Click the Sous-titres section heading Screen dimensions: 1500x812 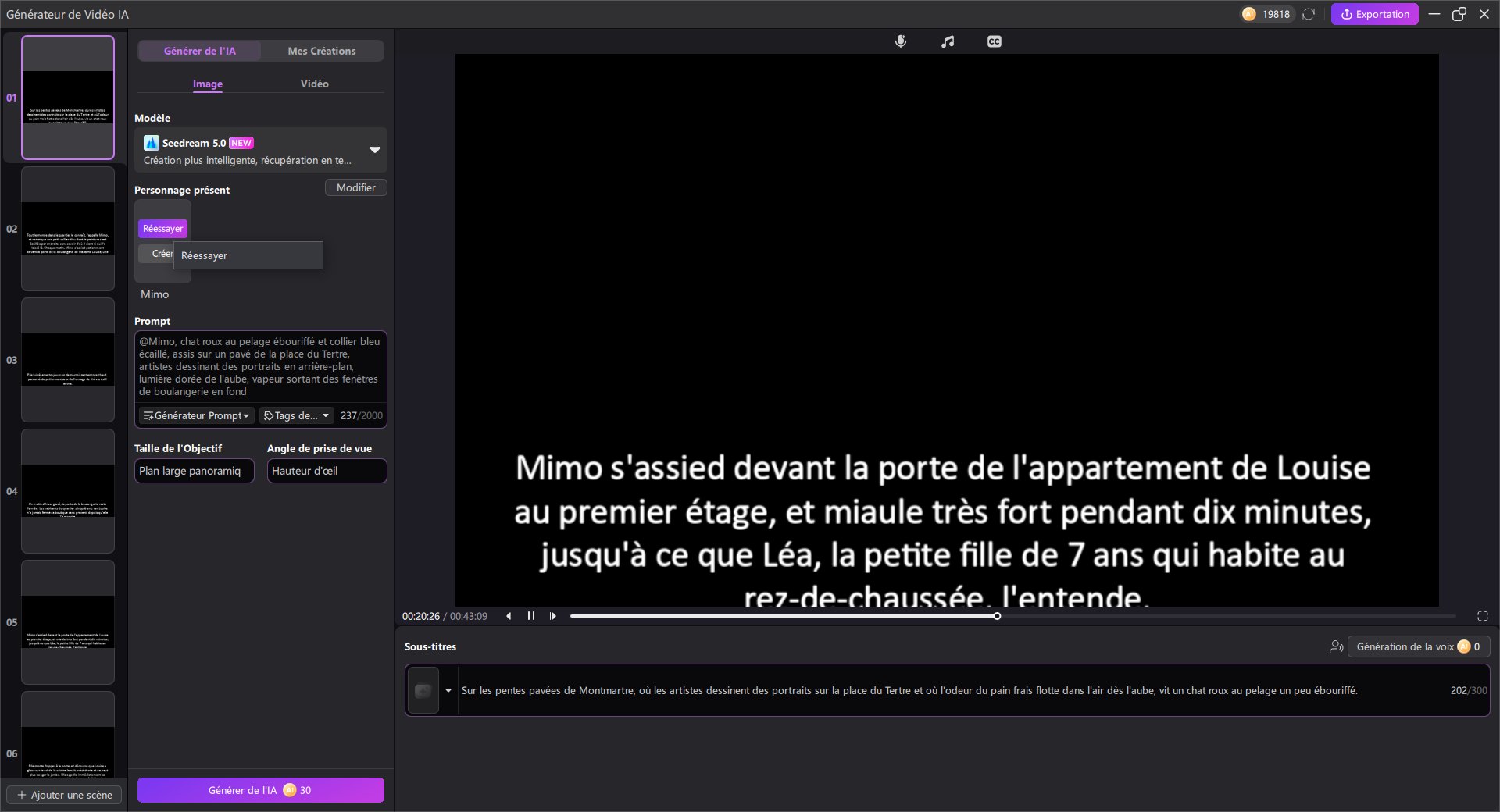[430, 646]
